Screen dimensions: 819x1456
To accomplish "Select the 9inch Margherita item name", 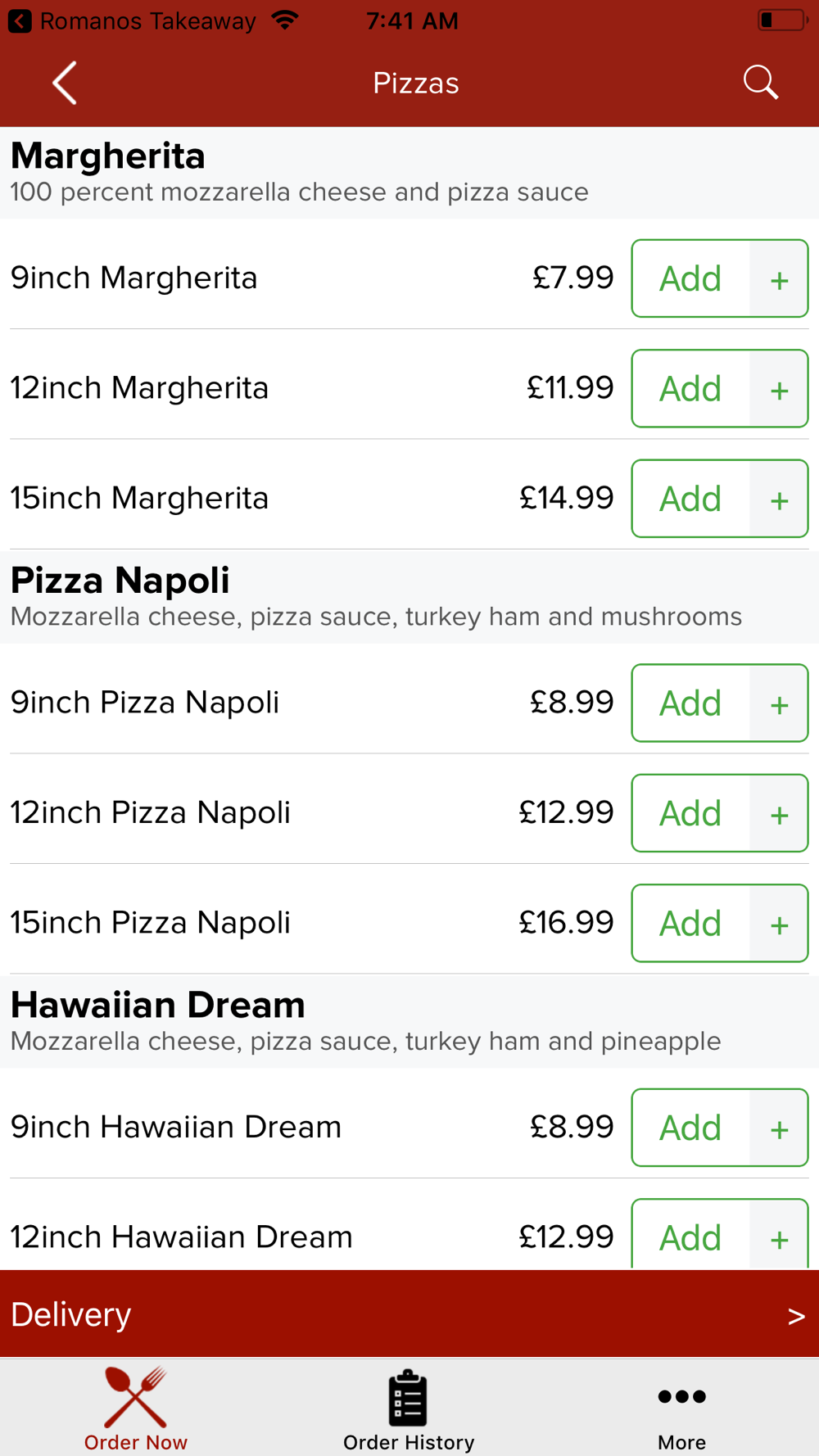I will [133, 278].
